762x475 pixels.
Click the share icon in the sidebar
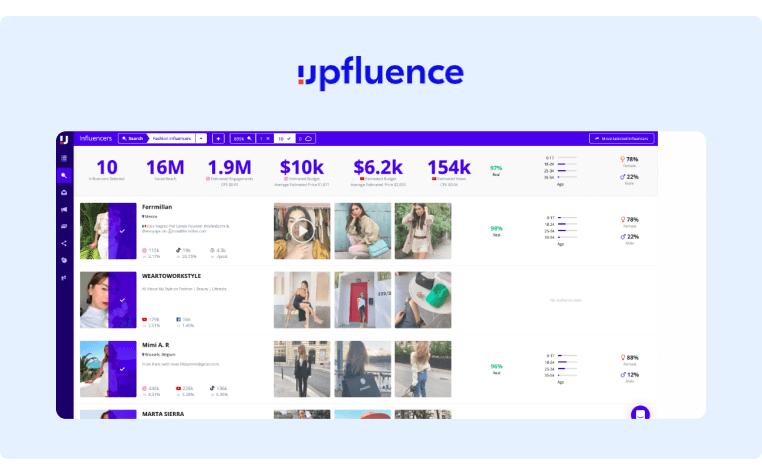(64, 244)
